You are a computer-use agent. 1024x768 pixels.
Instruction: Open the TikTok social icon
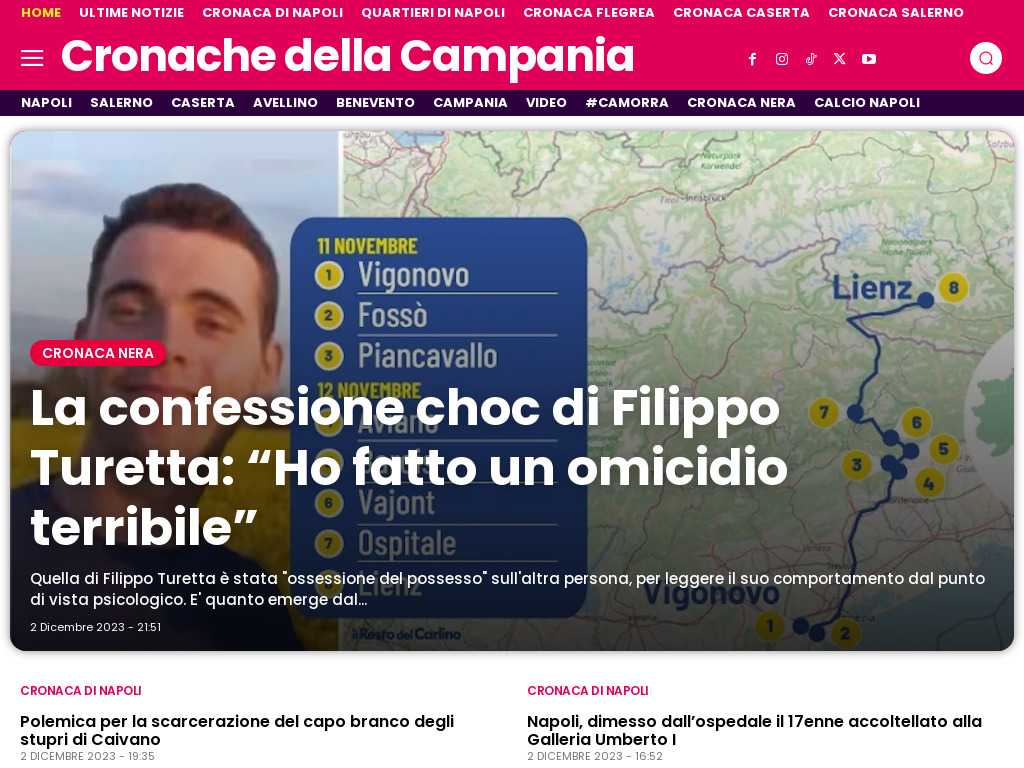coord(810,59)
